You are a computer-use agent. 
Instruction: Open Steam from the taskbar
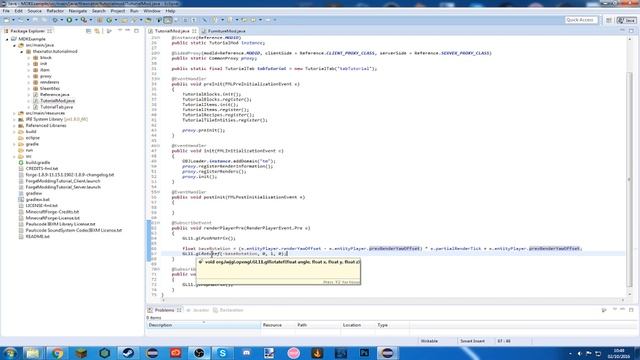point(128,353)
